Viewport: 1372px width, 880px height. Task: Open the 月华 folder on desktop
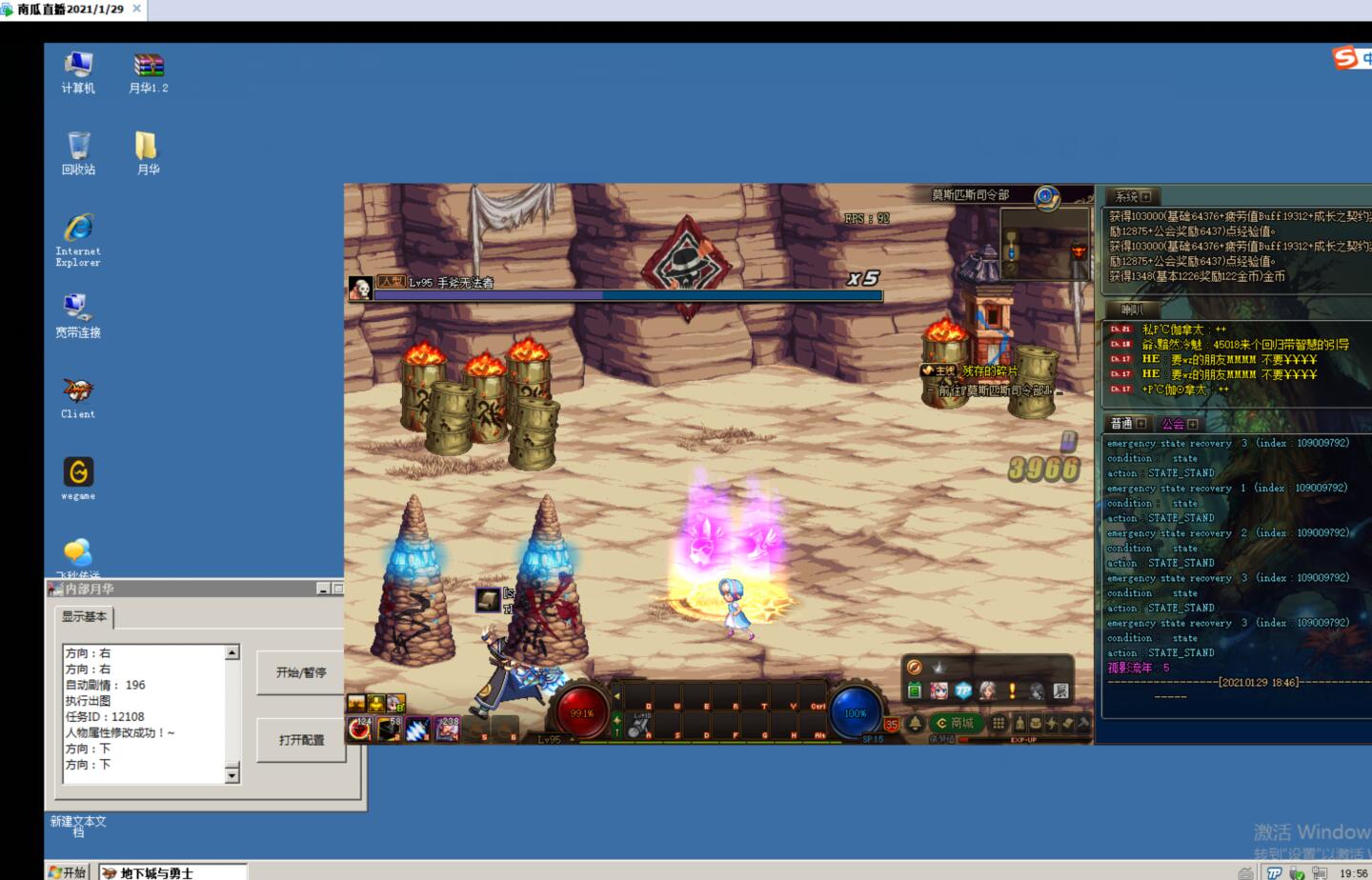pos(148,153)
